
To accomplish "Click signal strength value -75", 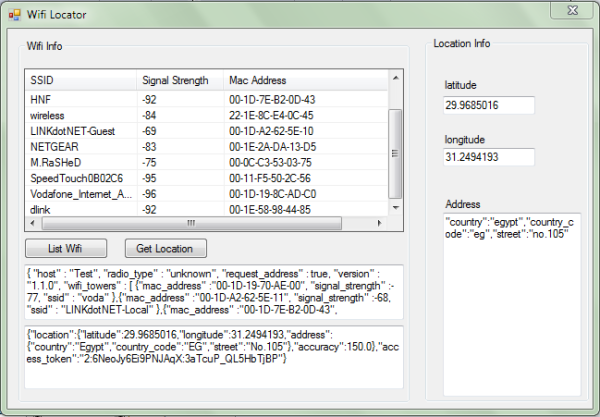I will click(x=149, y=163).
